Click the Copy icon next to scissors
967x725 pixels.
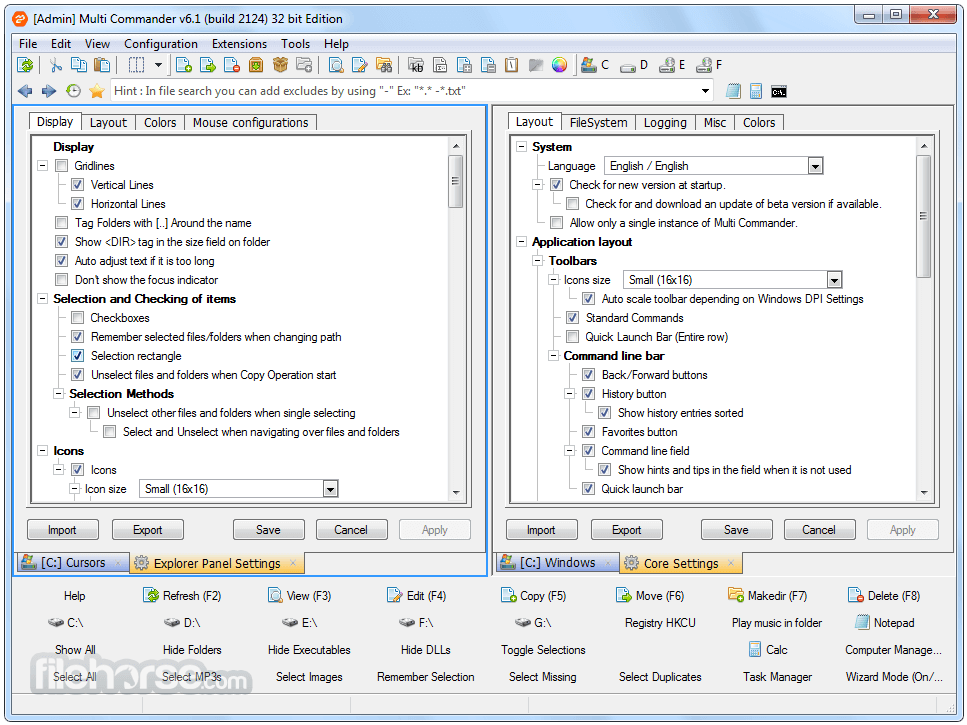pos(79,65)
